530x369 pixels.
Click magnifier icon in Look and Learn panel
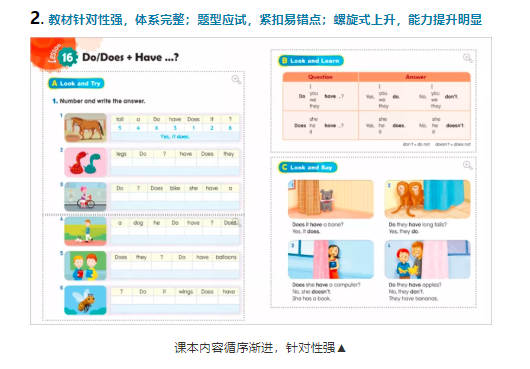[x=467, y=58]
